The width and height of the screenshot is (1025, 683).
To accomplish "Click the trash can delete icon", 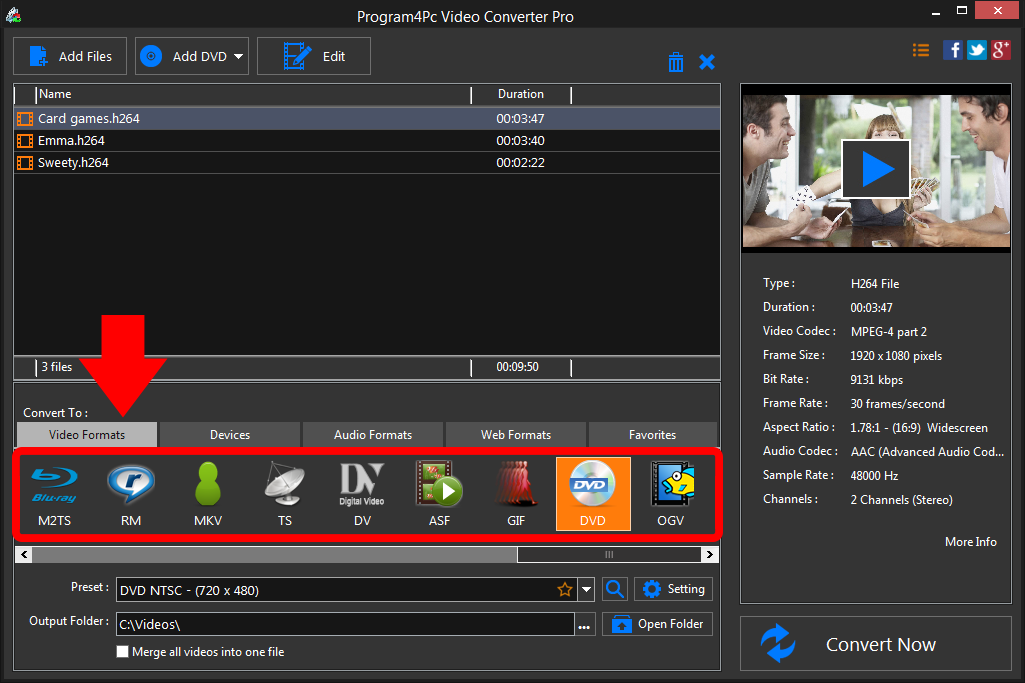I will (x=676, y=62).
